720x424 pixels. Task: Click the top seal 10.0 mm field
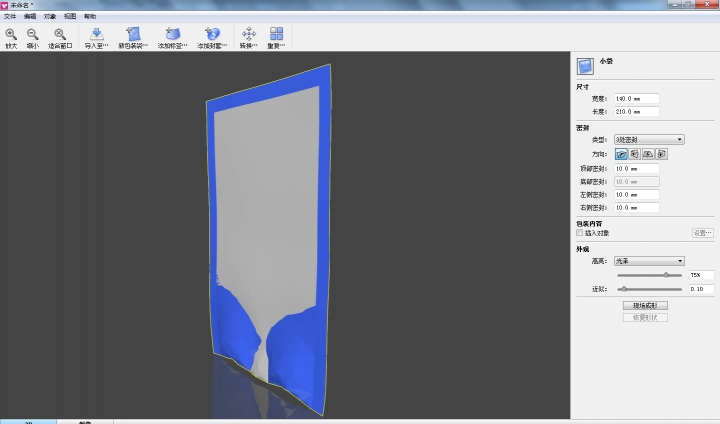[x=636, y=169]
